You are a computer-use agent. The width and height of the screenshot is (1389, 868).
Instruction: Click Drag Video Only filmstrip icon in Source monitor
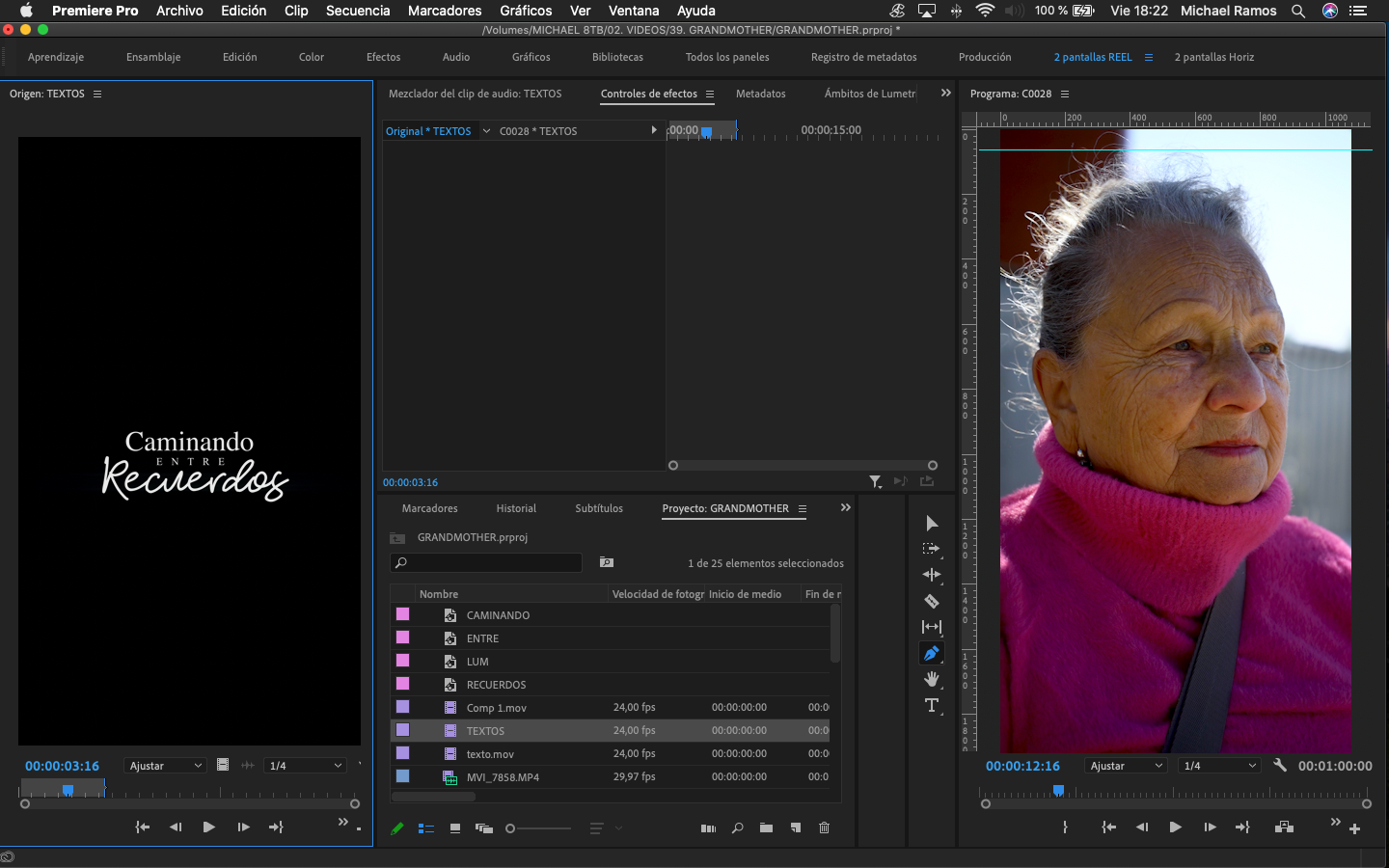[x=223, y=765]
